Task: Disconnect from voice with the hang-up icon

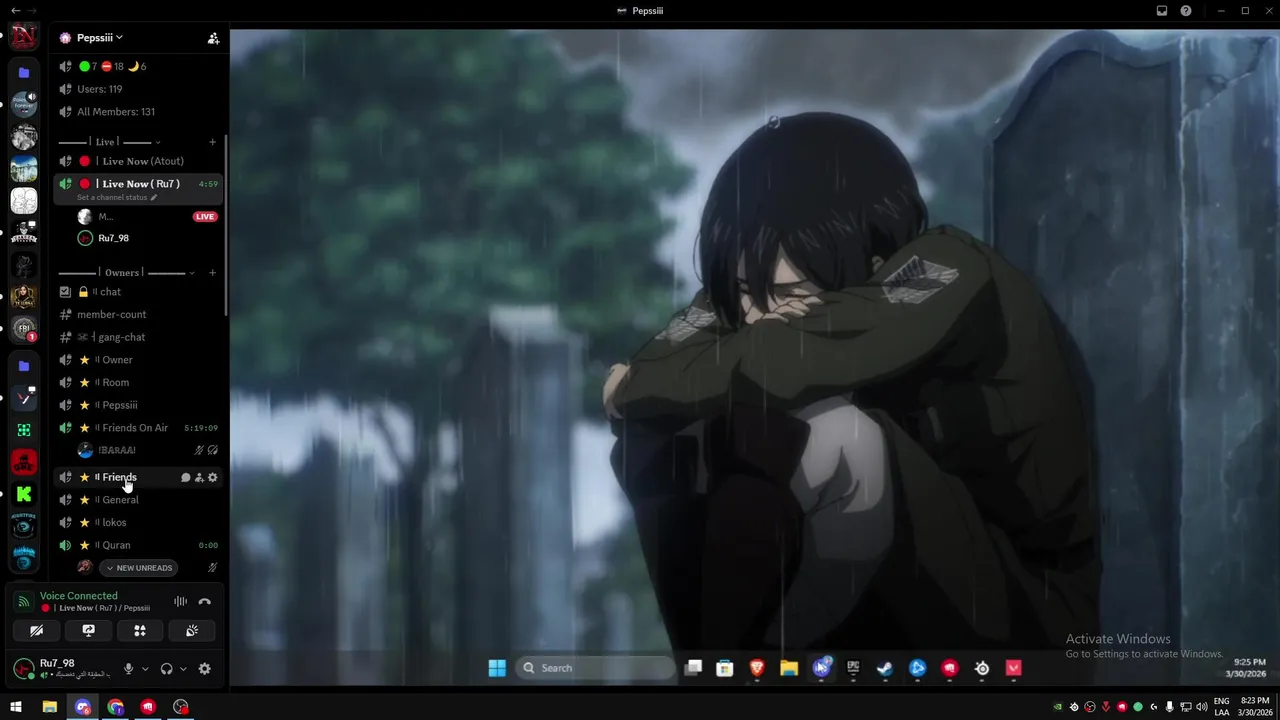Action: pyautogui.click(x=204, y=602)
